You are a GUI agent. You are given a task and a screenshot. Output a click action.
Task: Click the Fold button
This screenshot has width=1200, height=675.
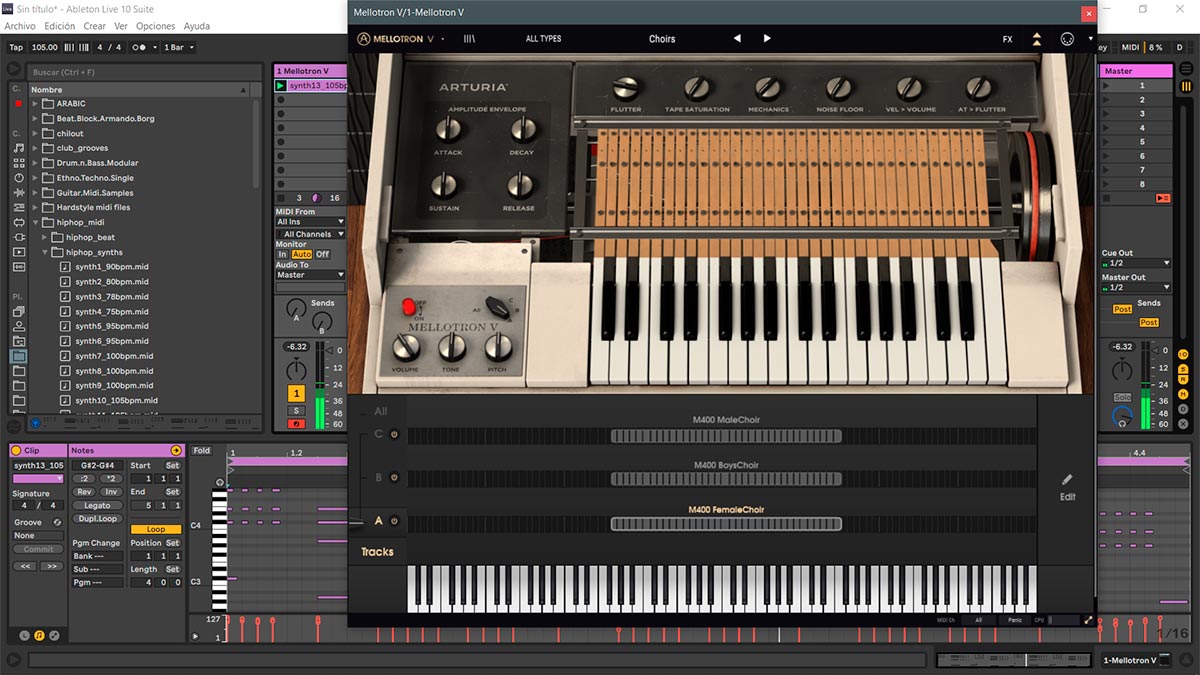point(202,451)
